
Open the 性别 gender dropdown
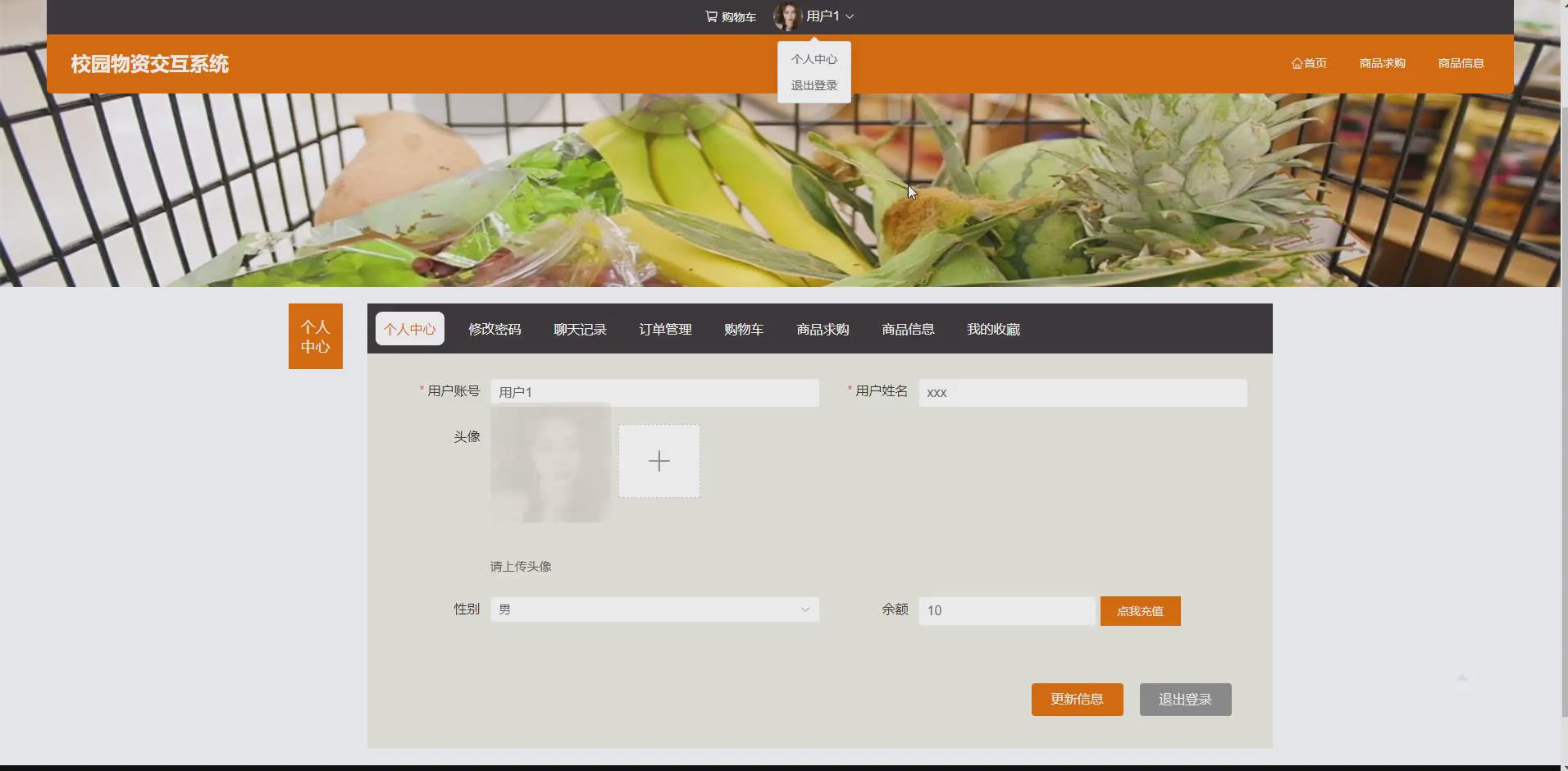tap(654, 609)
